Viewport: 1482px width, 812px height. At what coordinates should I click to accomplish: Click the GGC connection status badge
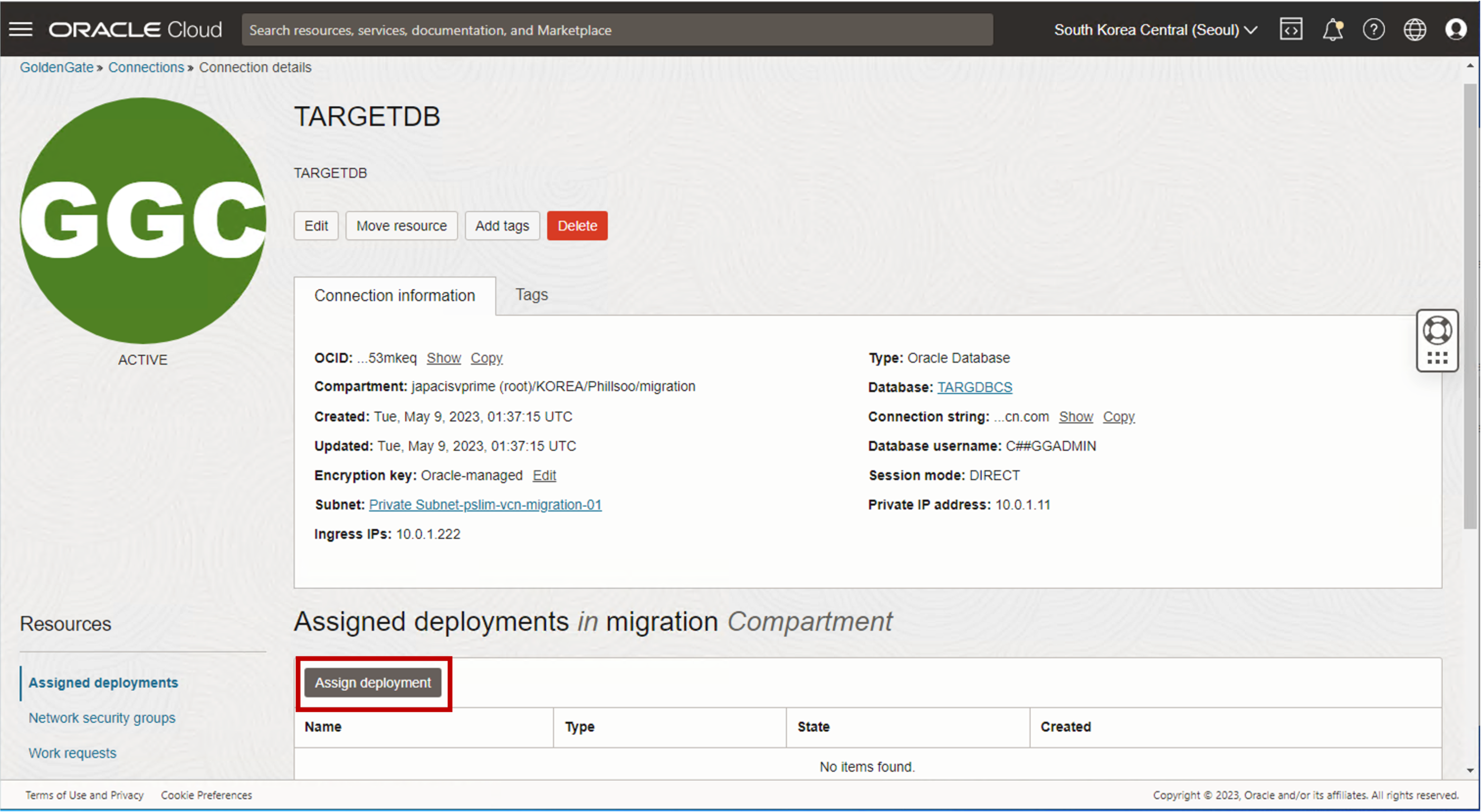(142, 220)
